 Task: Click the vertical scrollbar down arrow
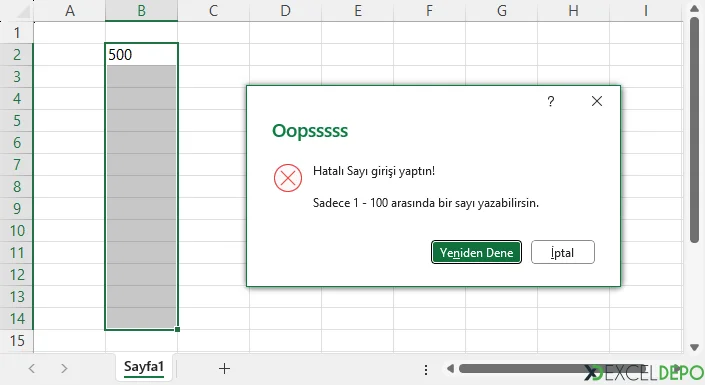click(694, 347)
